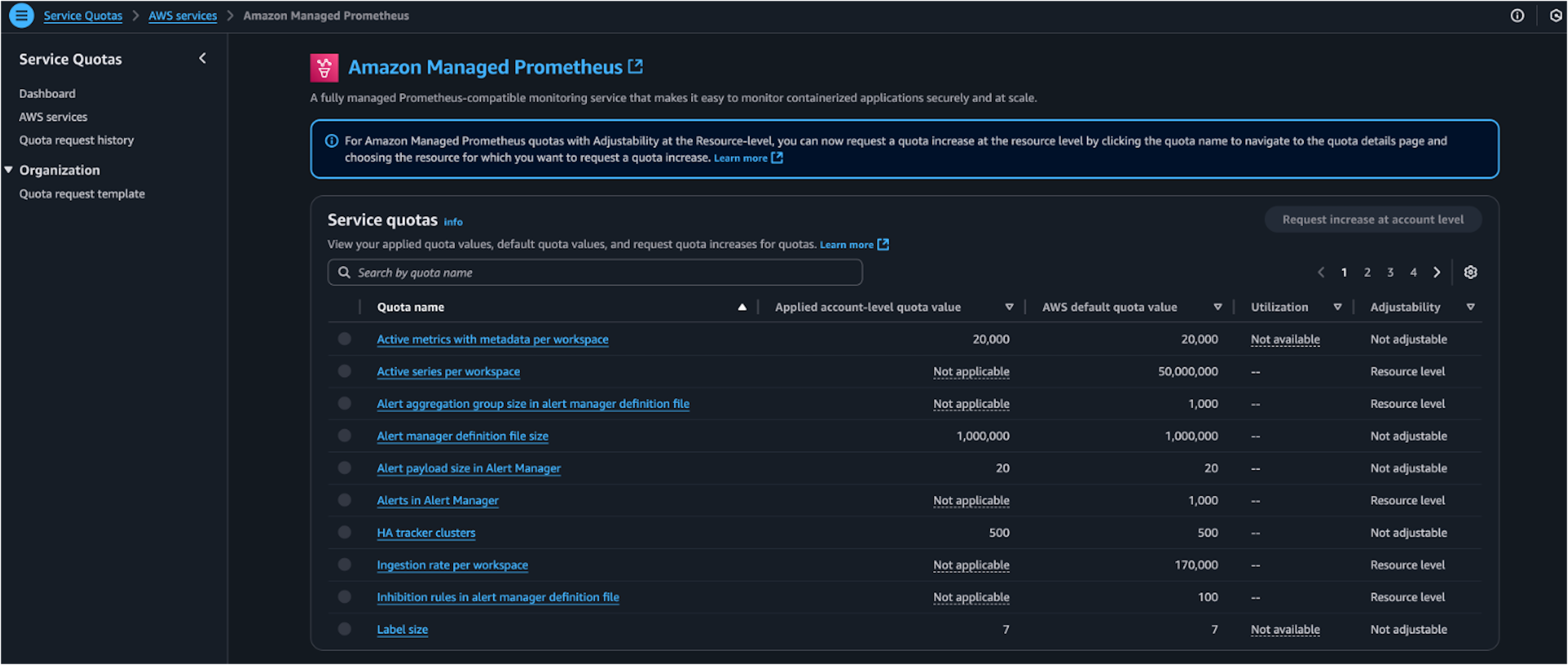Select the radio button for Active series per workspace

[344, 371]
